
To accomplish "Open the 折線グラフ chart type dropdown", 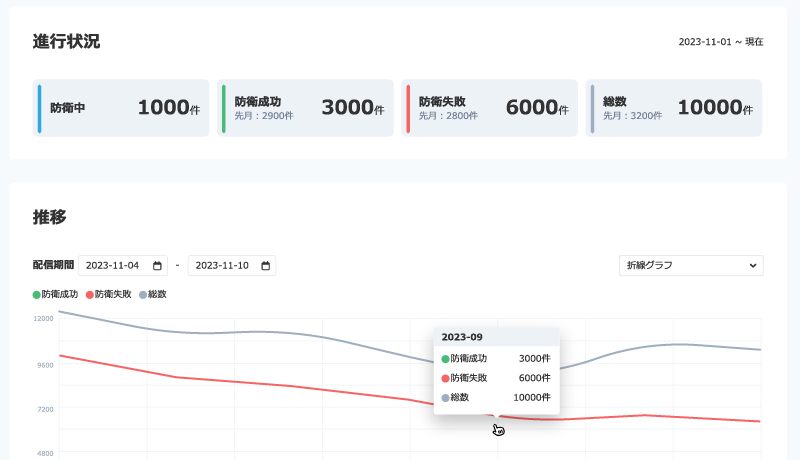I will click(691, 265).
